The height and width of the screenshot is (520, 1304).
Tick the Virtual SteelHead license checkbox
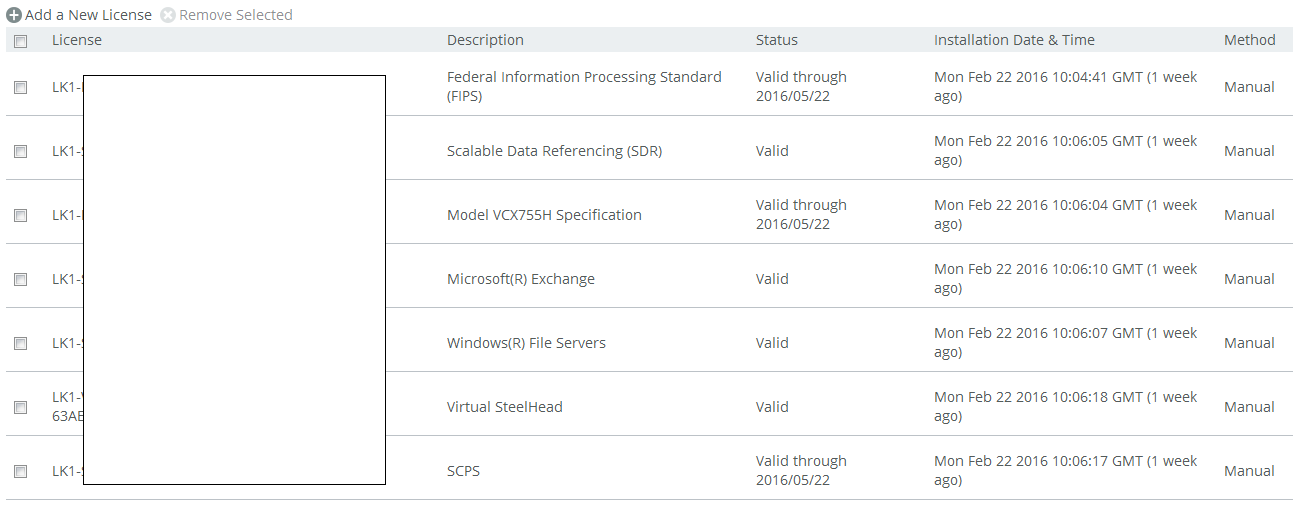(20, 407)
